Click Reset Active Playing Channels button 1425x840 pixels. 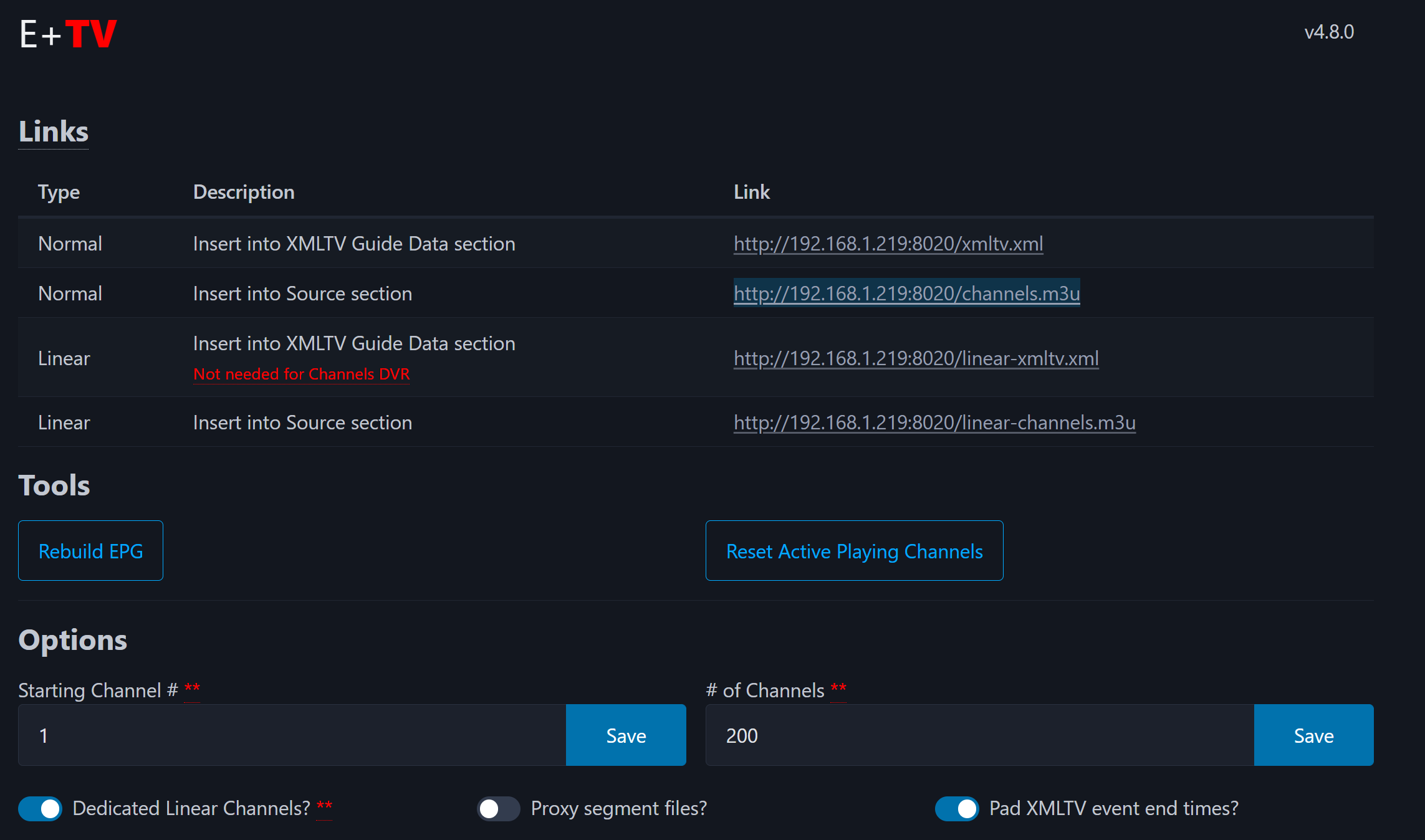tap(854, 551)
